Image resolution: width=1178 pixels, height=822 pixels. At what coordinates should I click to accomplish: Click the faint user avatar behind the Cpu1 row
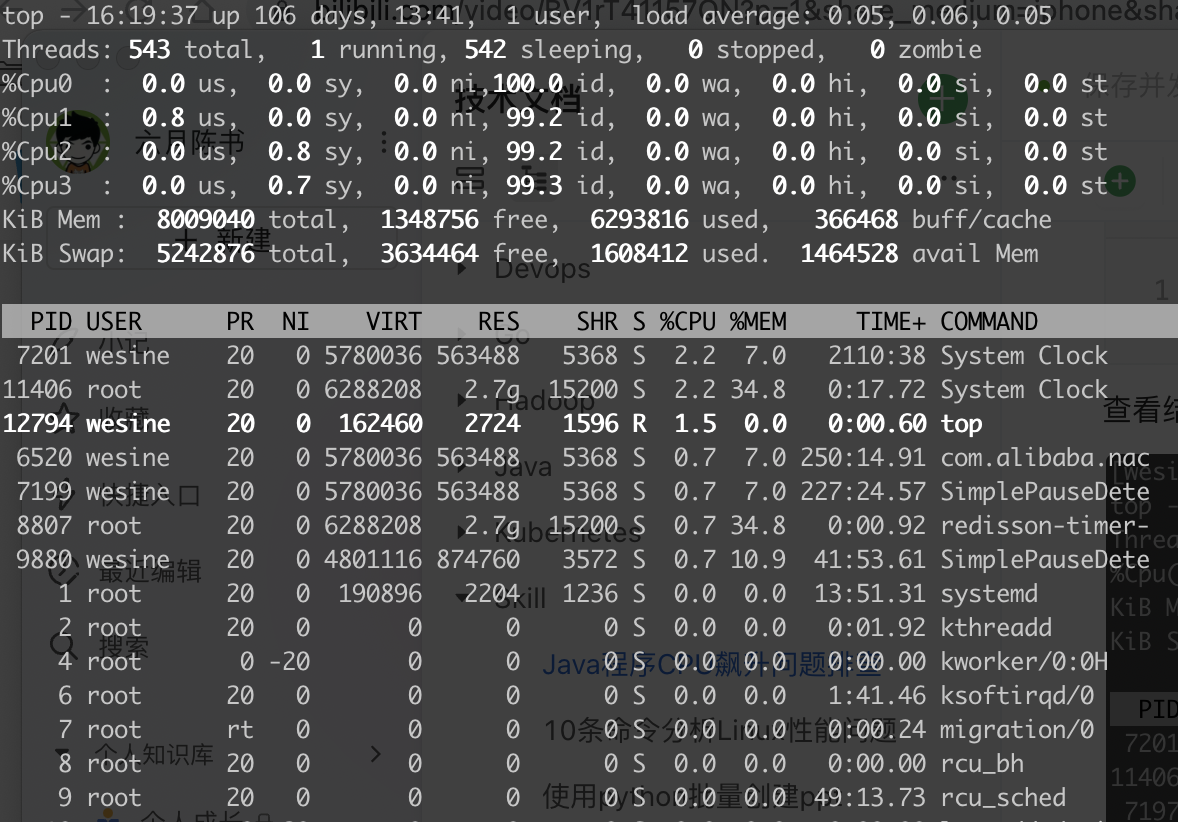coord(78,143)
